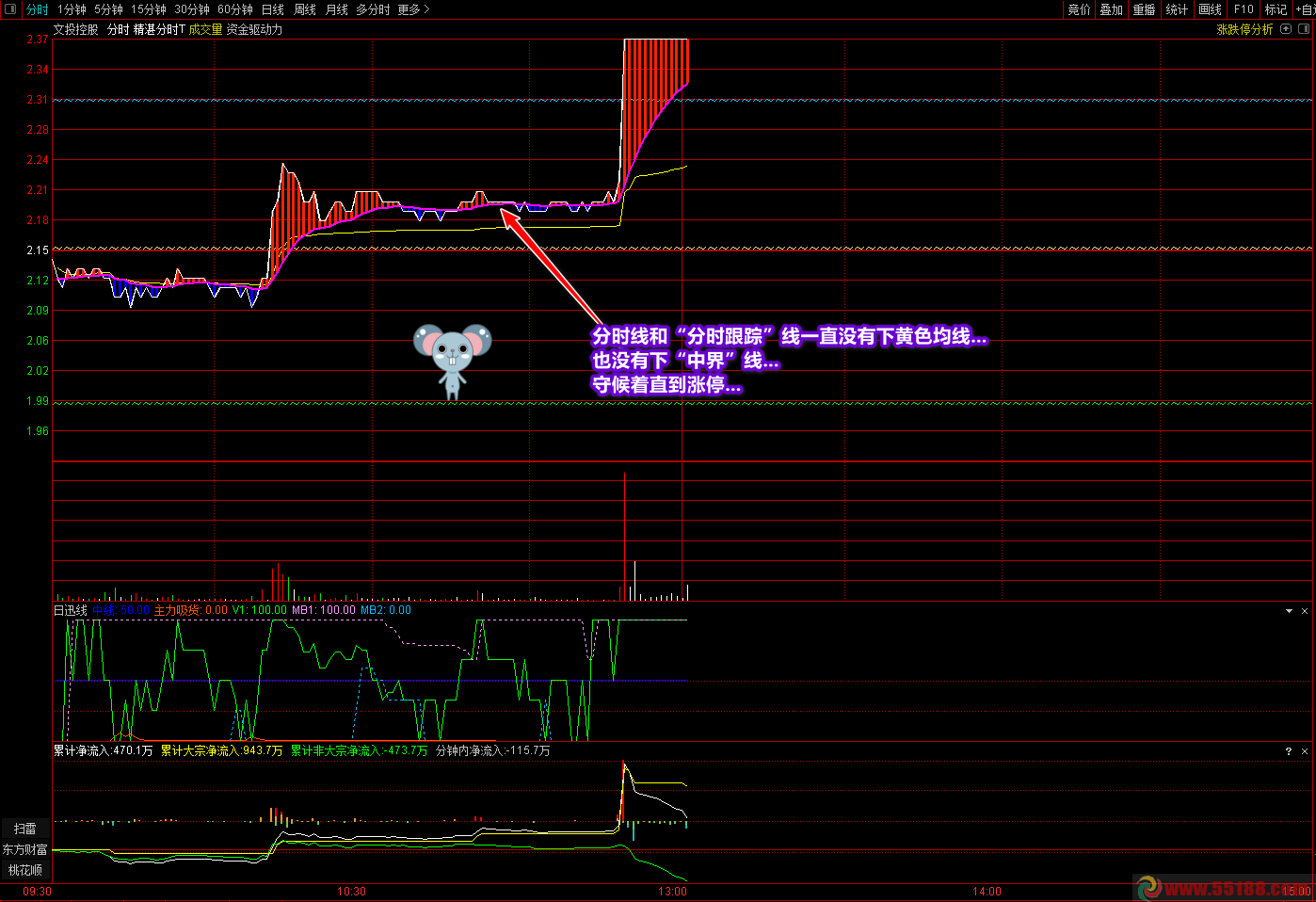The image size is (1316, 902).
Task: Close the 日迅线 indicator panel
Action: [1305, 611]
